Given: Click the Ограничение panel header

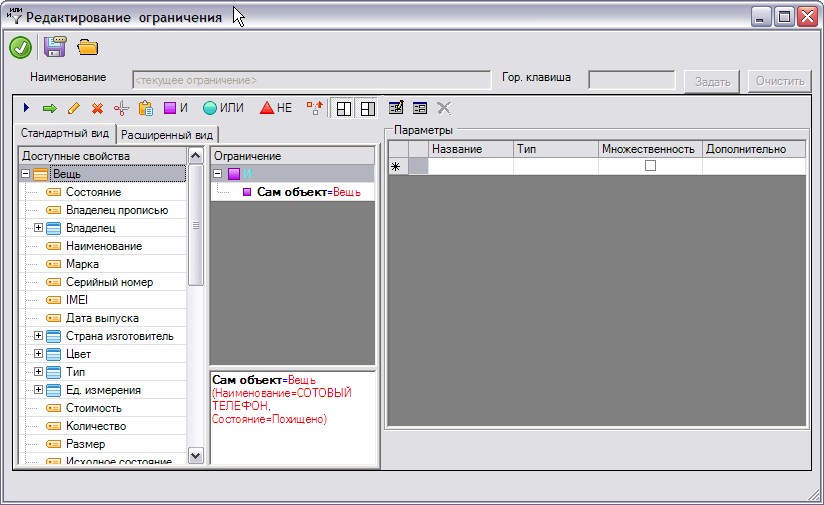Looking at the screenshot, I should pyautogui.click(x=293, y=156).
